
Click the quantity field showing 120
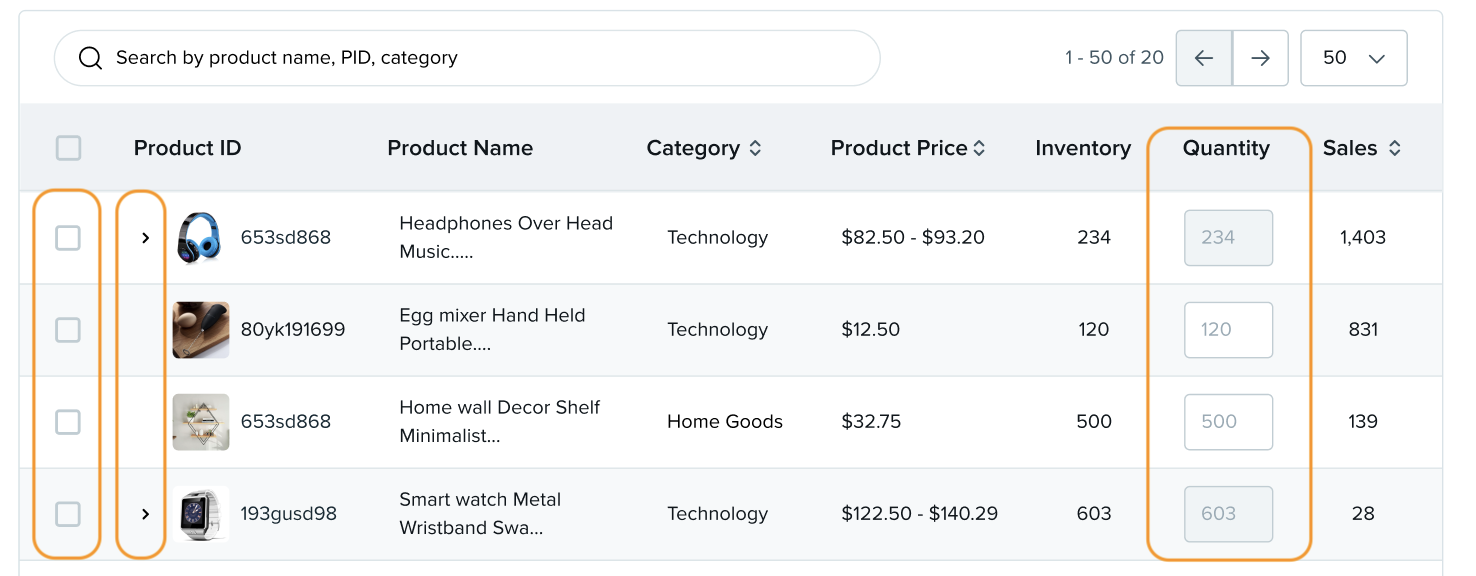coord(1228,330)
